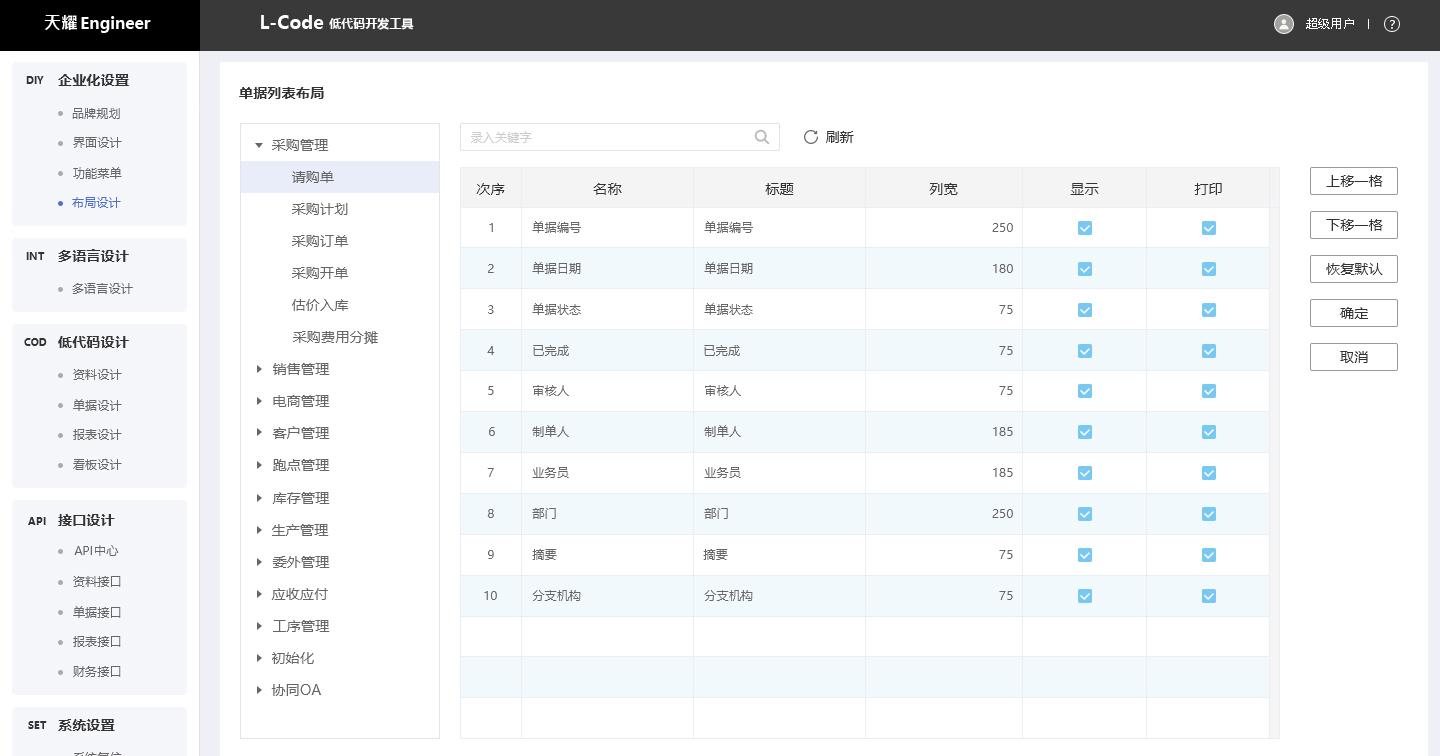The width and height of the screenshot is (1440, 756).
Task: Toggle 显示 checkbox for 分支机构 row
Action: point(1085,596)
